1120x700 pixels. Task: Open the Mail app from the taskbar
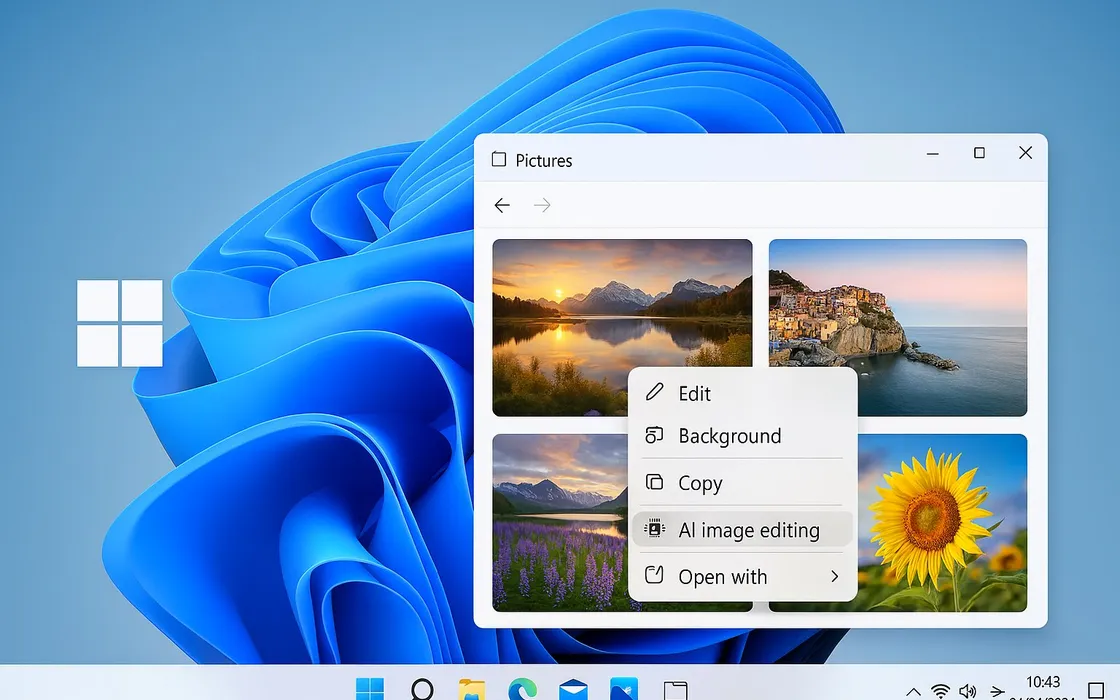(573, 690)
